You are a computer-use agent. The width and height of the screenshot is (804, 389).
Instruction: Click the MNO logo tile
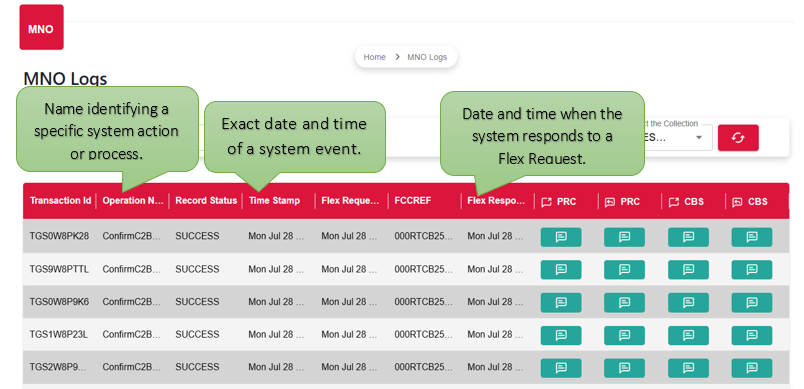[41, 28]
